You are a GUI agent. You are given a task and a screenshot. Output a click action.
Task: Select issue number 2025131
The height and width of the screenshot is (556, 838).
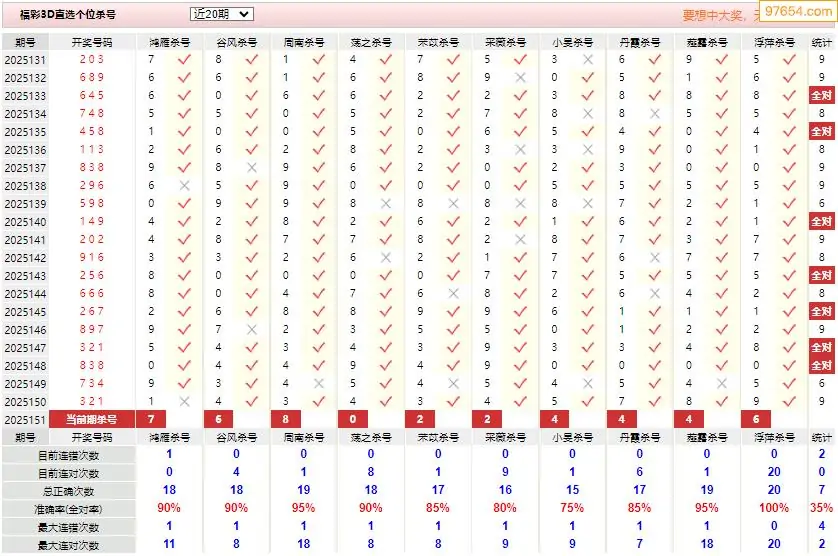(x=25, y=60)
